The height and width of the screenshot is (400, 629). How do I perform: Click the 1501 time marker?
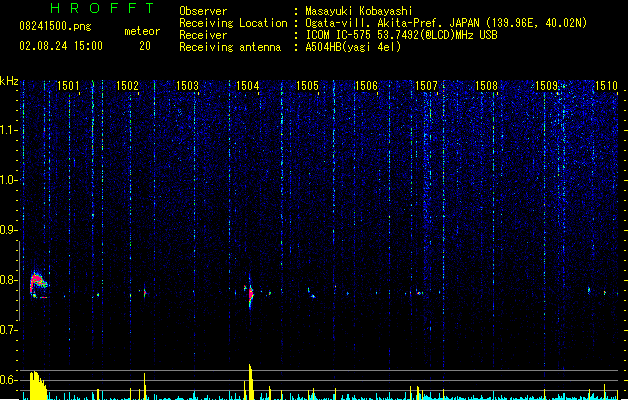[68, 86]
